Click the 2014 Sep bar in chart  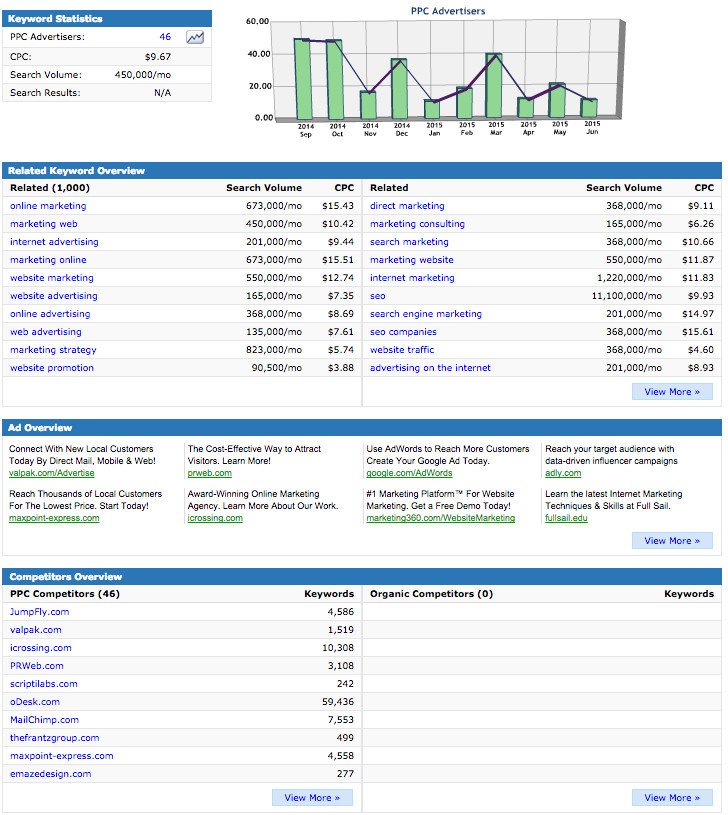click(303, 78)
